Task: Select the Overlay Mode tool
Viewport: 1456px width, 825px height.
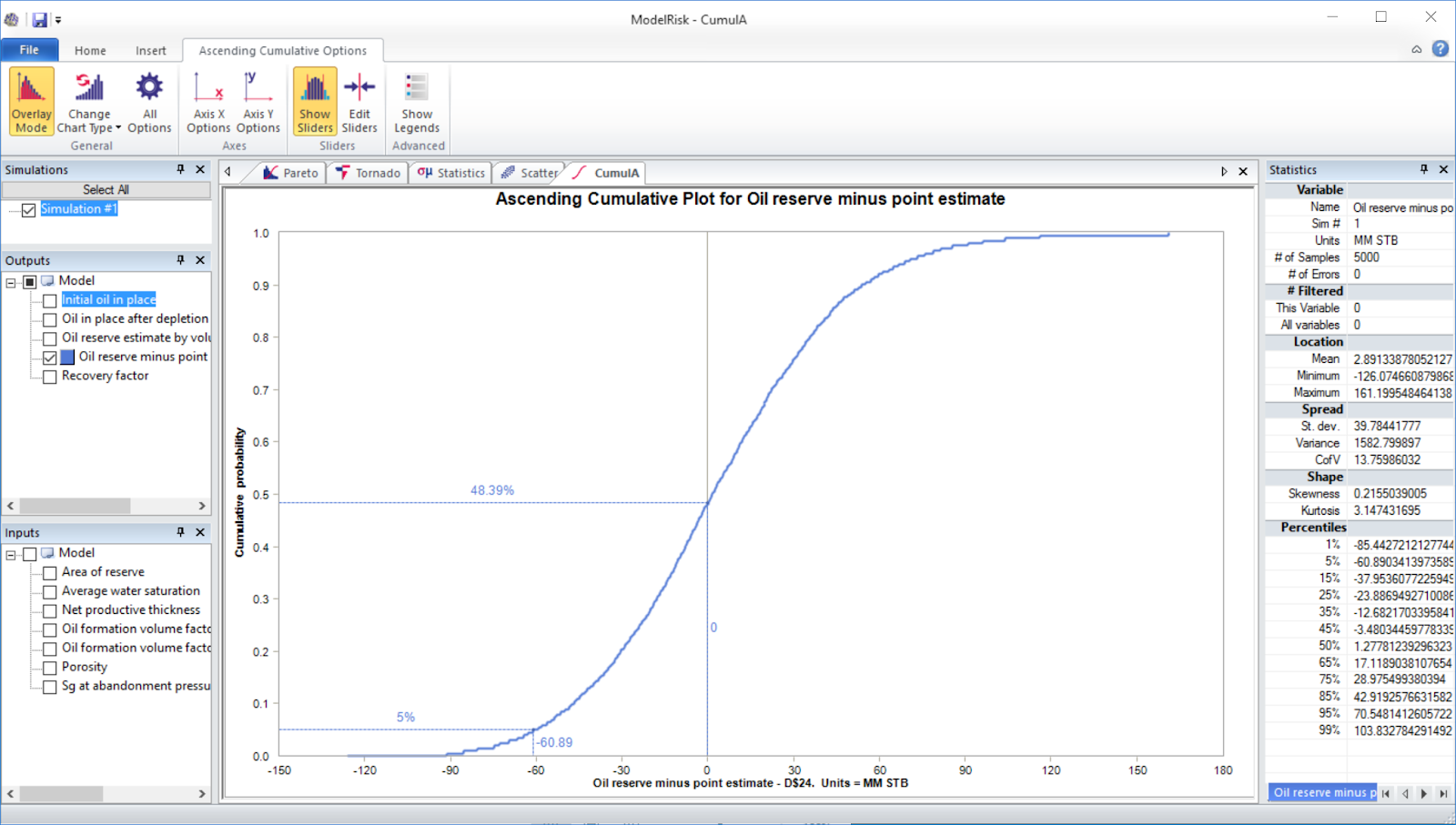Action: (x=30, y=100)
